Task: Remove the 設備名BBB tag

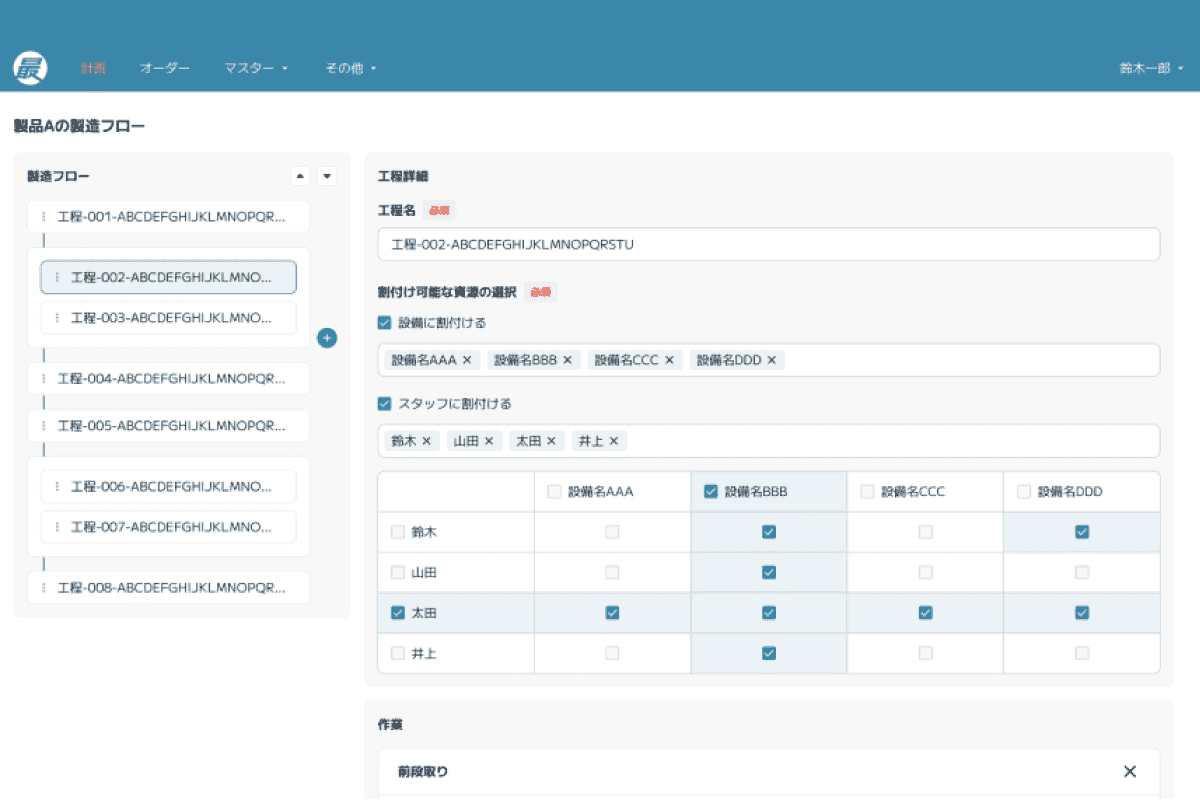Action: pos(567,360)
